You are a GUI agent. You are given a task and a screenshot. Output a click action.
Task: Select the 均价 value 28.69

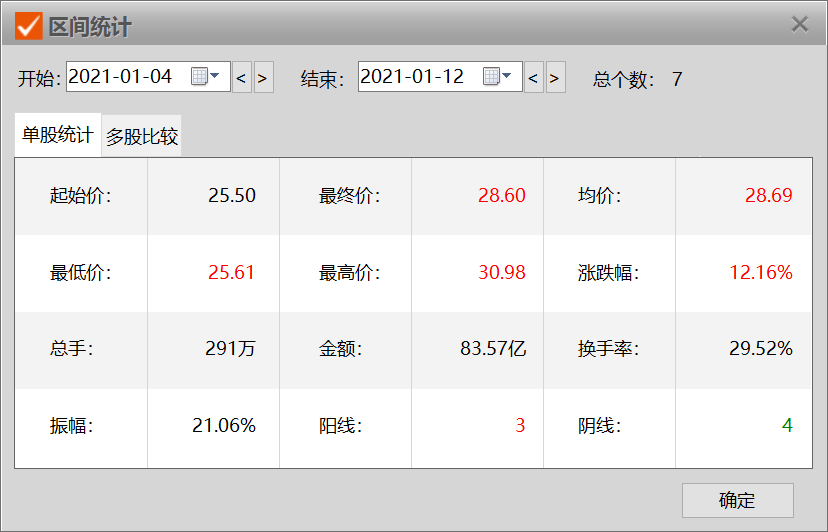point(768,196)
